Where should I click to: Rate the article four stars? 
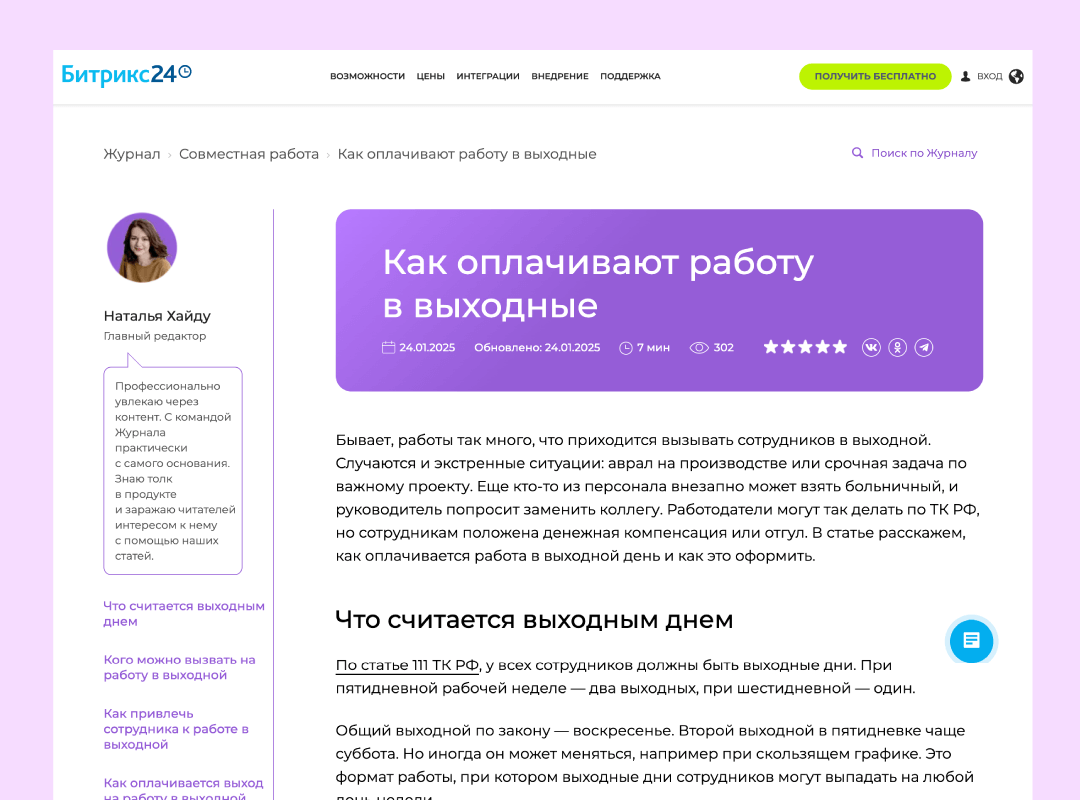tap(822, 347)
